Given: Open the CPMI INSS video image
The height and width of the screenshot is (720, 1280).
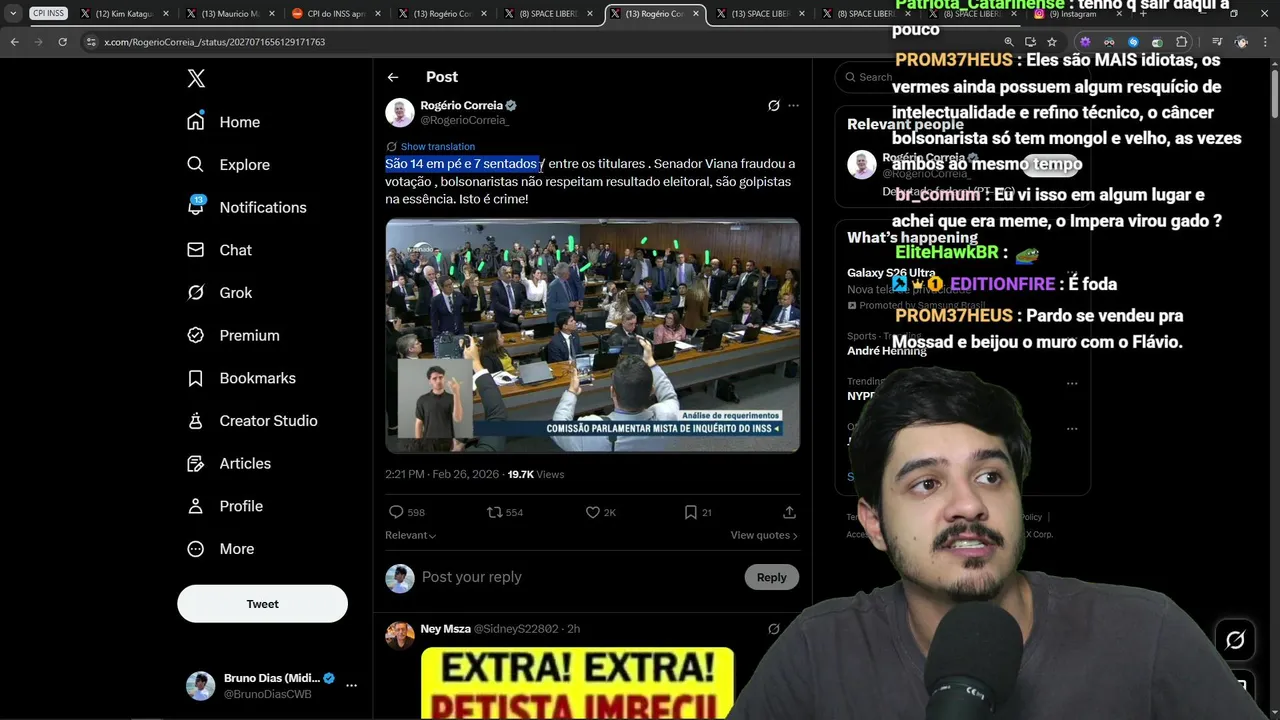Looking at the screenshot, I should coord(592,336).
